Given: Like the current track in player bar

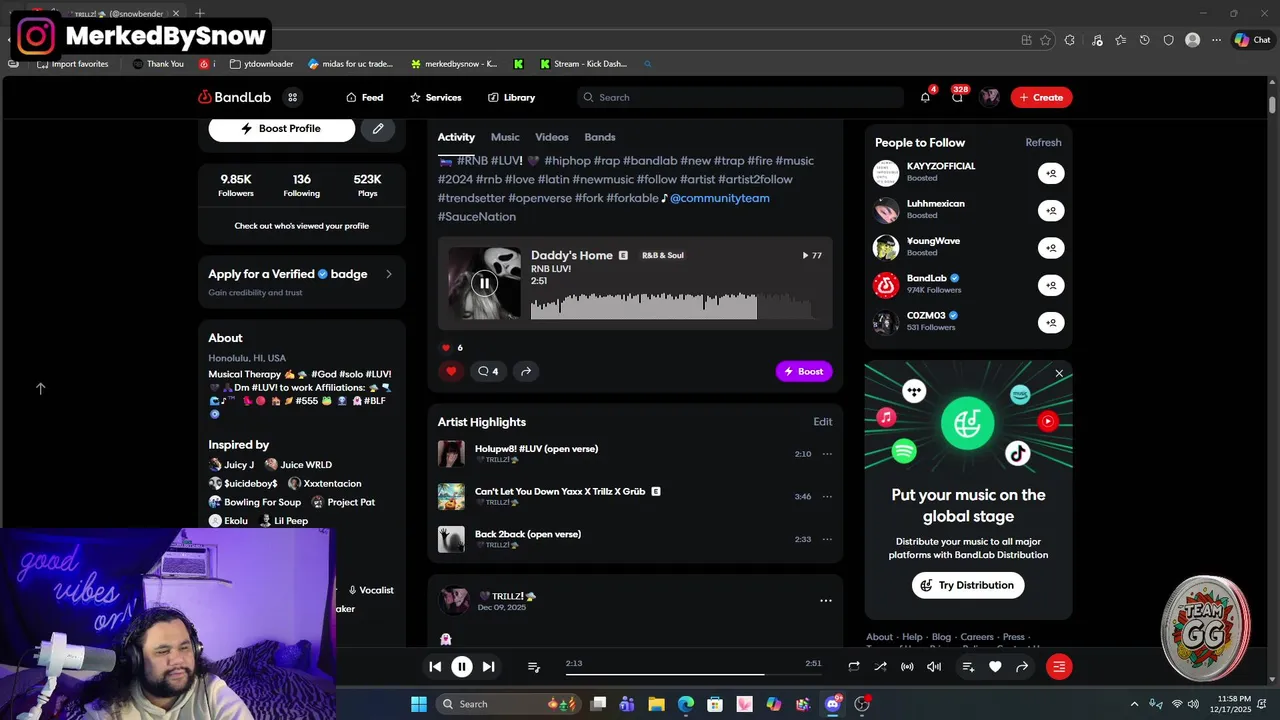Looking at the screenshot, I should [995, 667].
